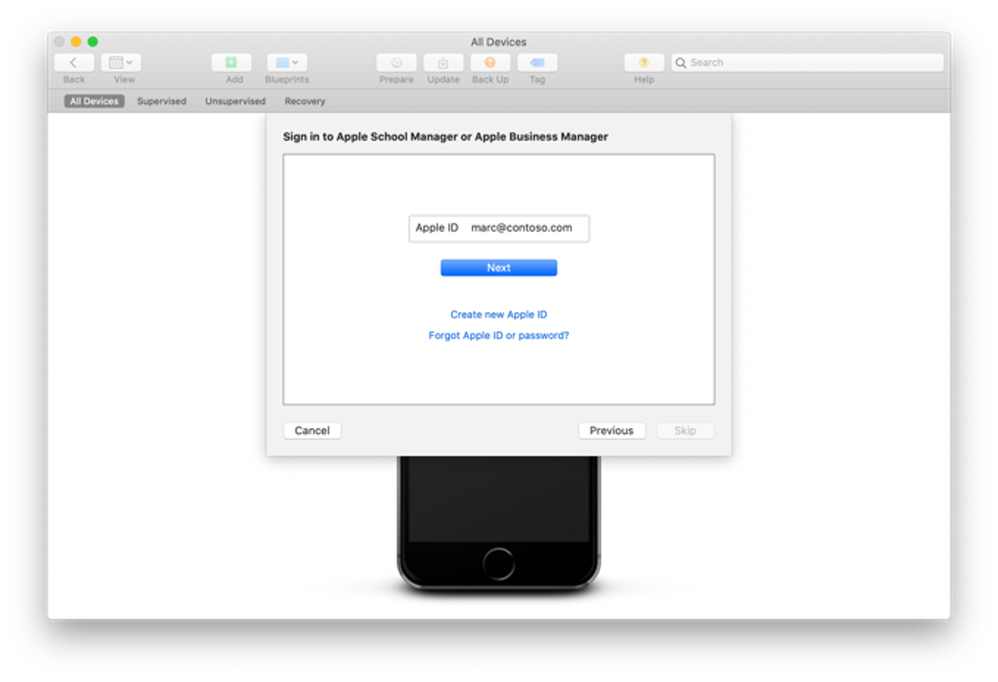The image size is (998, 682).
Task: Open Blueprints from the toolbar
Action: coord(281,62)
